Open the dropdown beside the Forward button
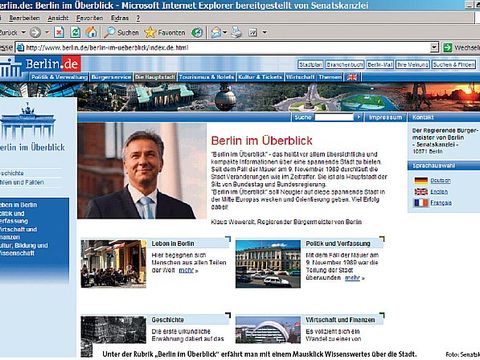This screenshot has height=360, width=480. (x=47, y=32)
